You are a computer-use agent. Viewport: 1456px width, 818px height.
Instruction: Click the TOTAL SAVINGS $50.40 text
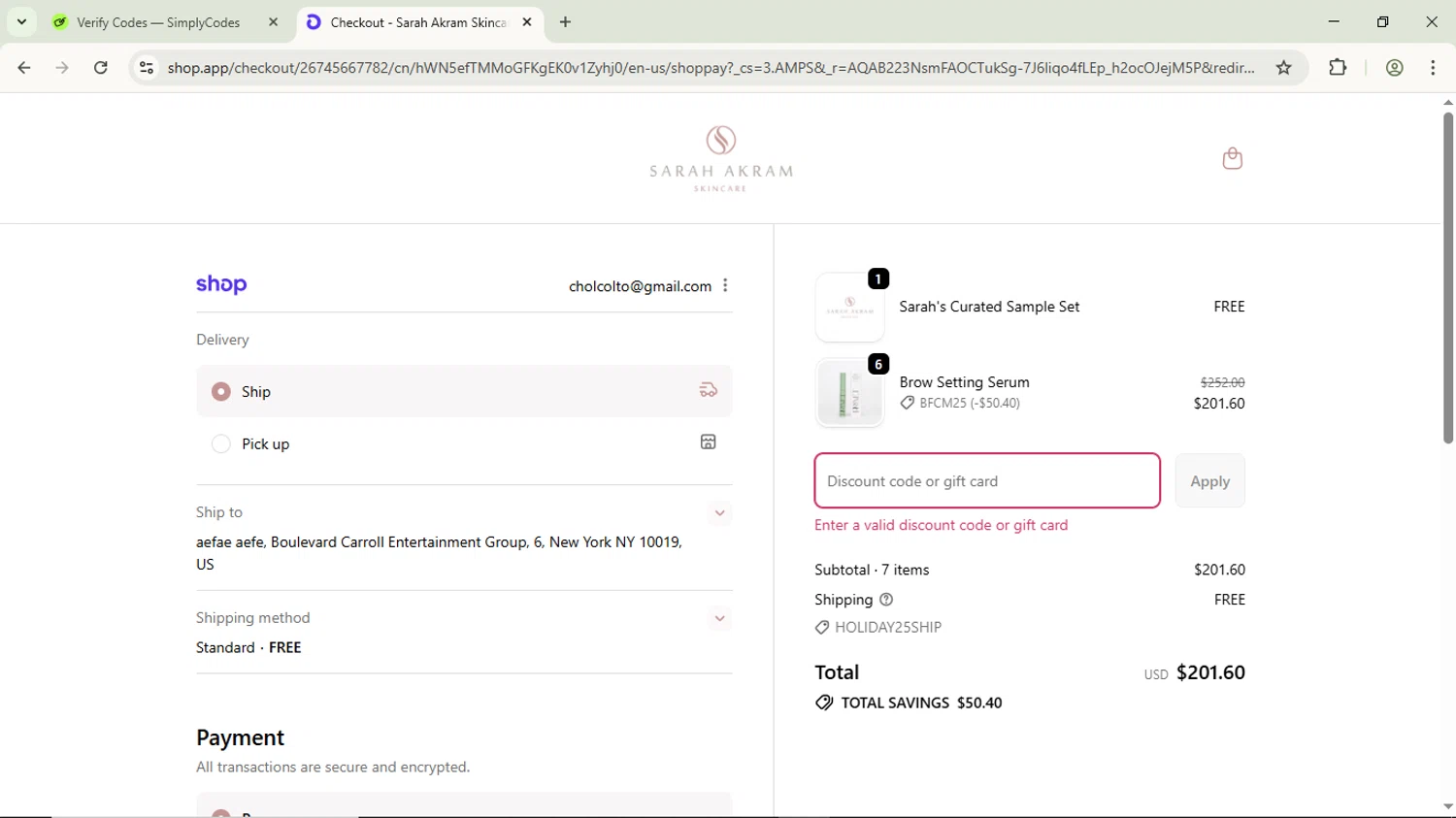[921, 703]
